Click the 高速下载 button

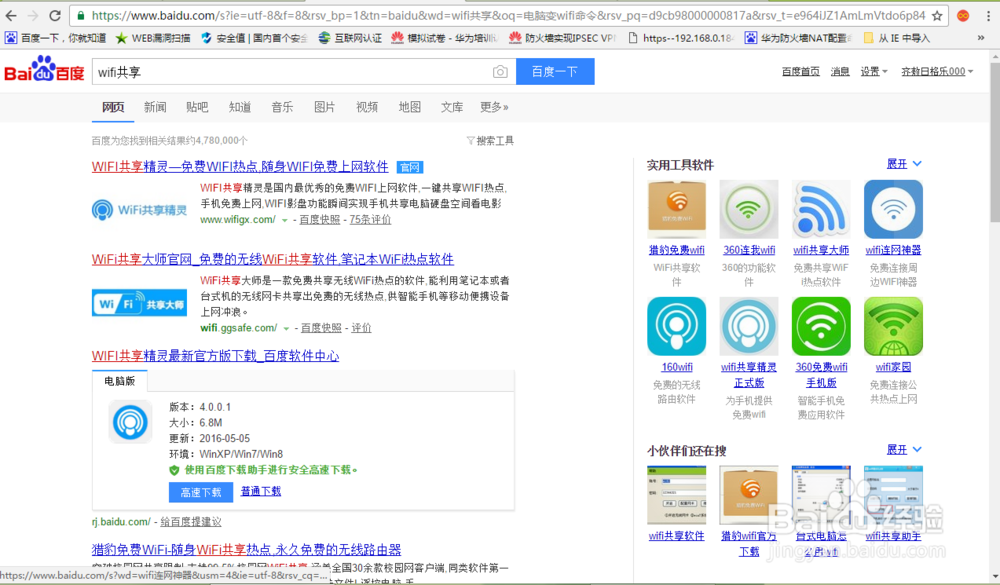[x=201, y=492]
